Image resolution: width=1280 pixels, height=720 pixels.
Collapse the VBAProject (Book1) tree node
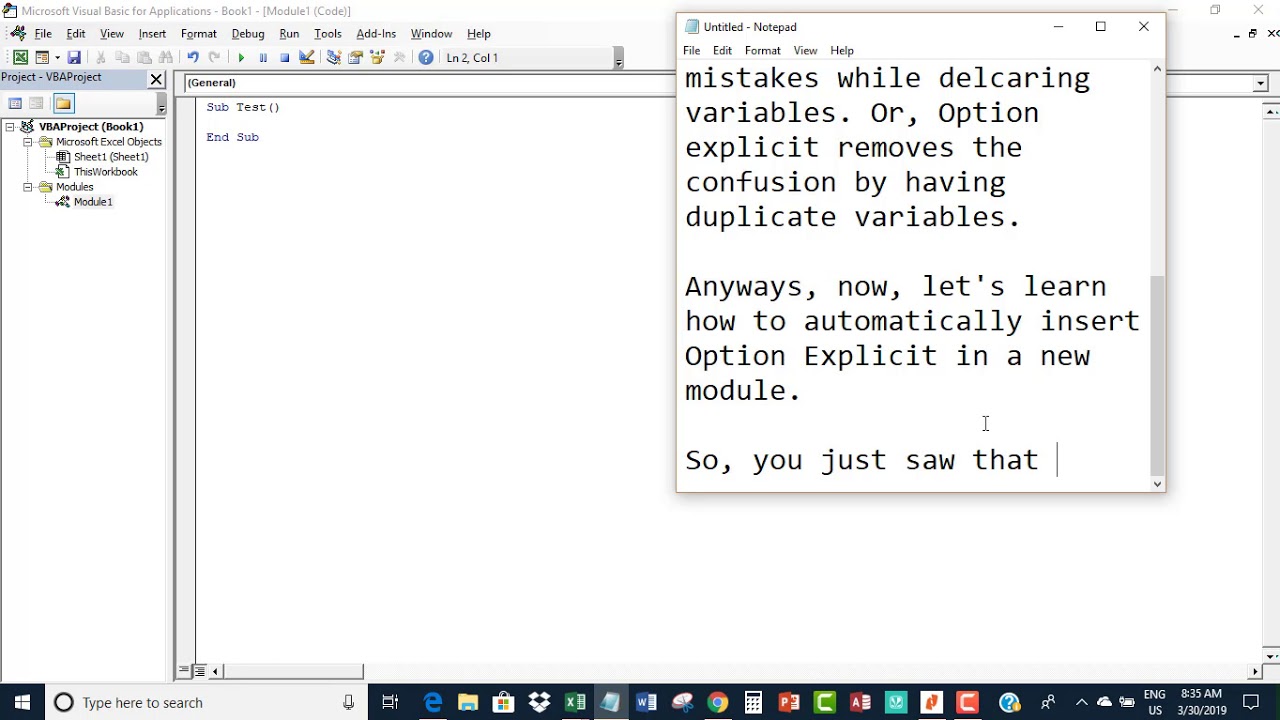[10, 127]
